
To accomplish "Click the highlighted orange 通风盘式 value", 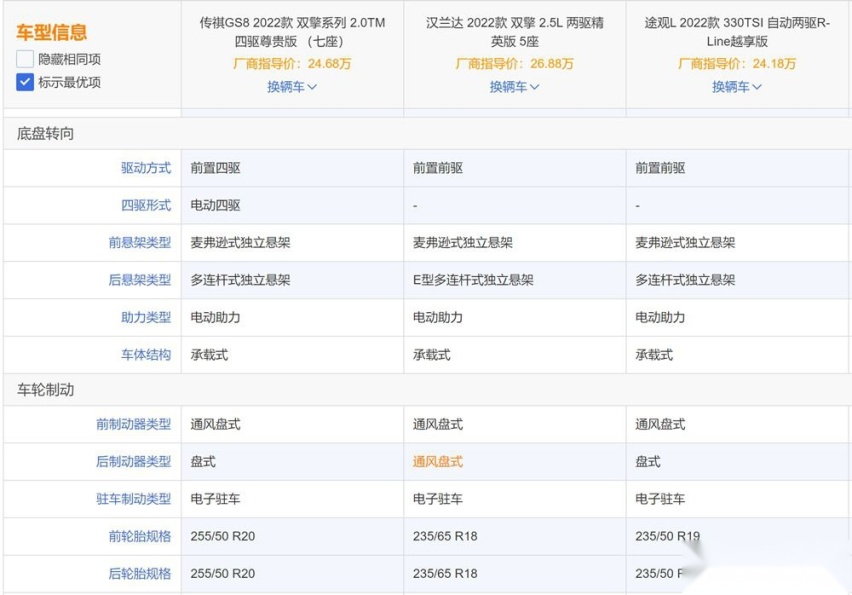I will (x=437, y=462).
